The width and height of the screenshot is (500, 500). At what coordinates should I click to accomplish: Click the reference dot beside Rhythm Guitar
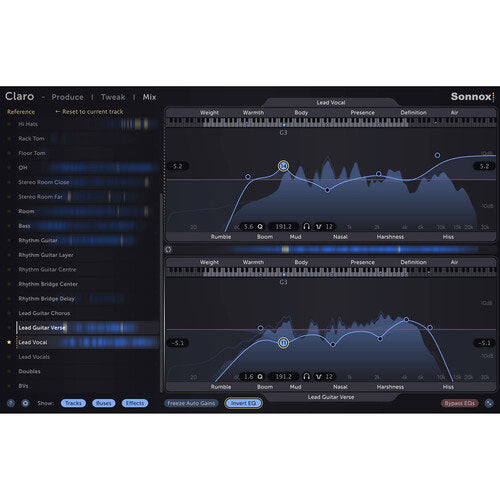9,240
